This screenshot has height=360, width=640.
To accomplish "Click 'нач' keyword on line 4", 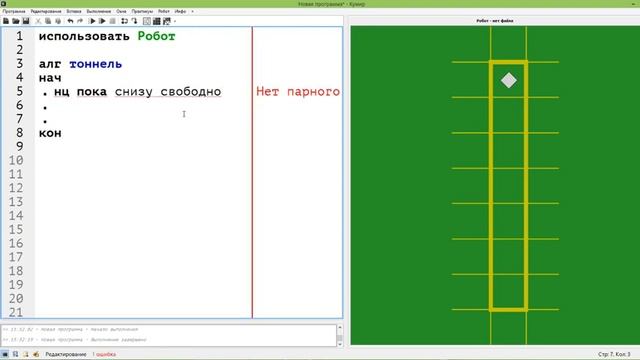I will pyautogui.click(x=50, y=78).
